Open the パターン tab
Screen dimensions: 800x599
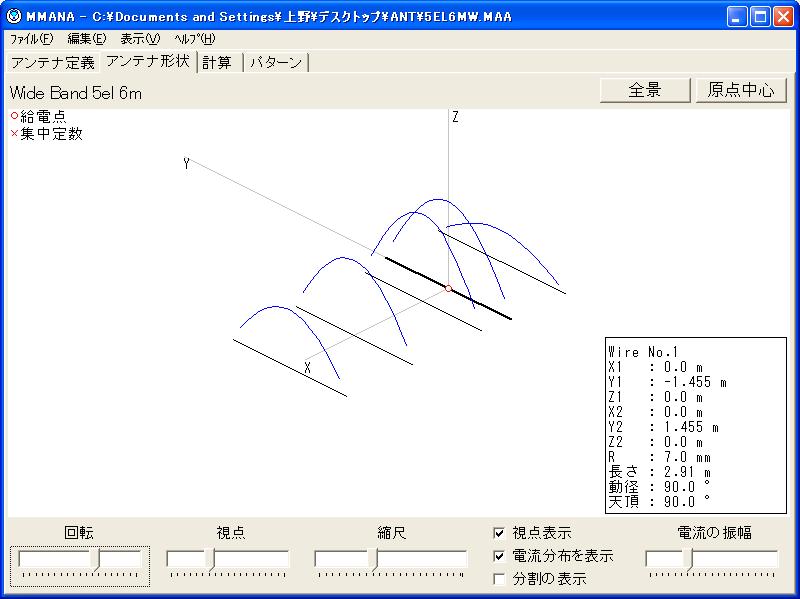276,62
